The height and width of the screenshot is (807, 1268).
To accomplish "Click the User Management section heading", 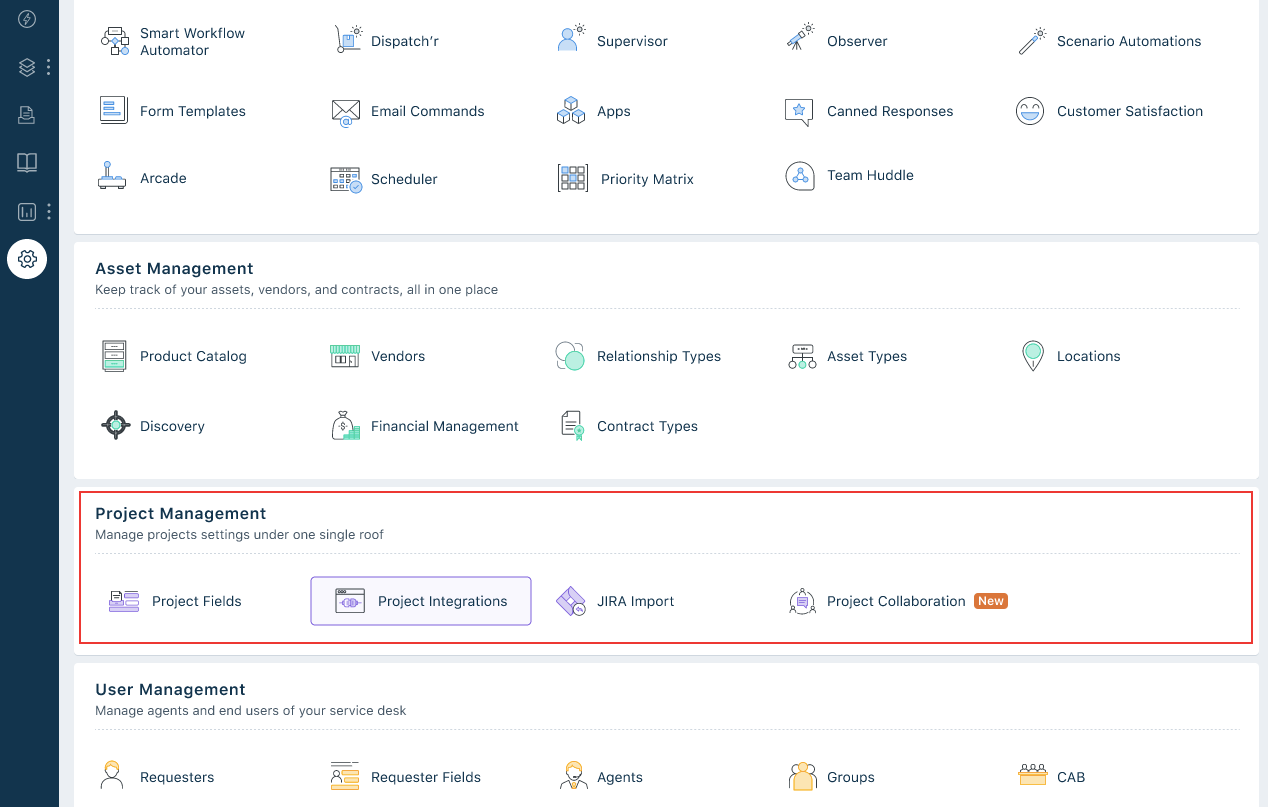I will (x=170, y=689).
